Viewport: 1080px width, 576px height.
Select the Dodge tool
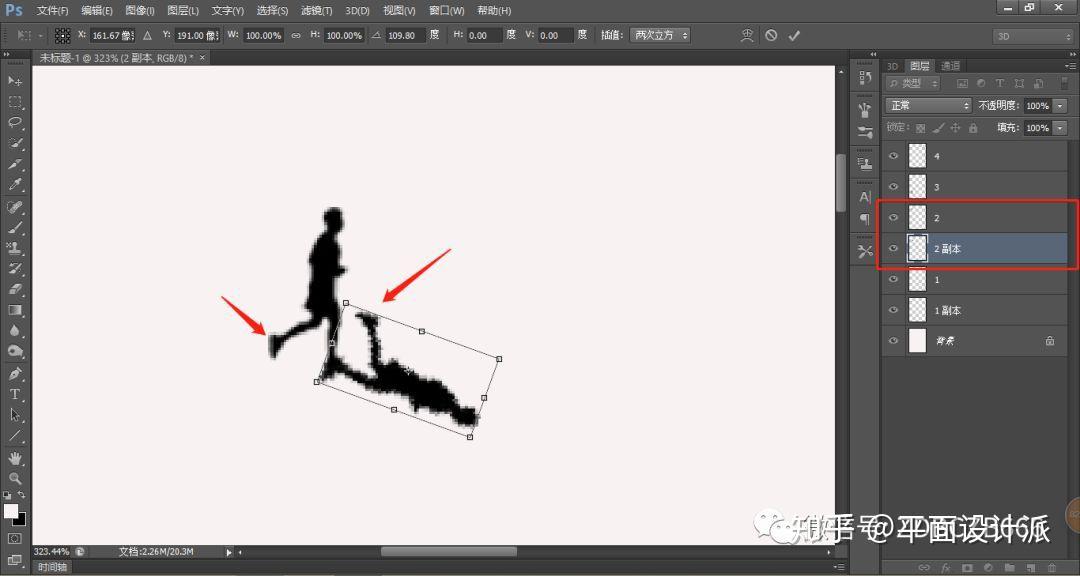coord(14,351)
